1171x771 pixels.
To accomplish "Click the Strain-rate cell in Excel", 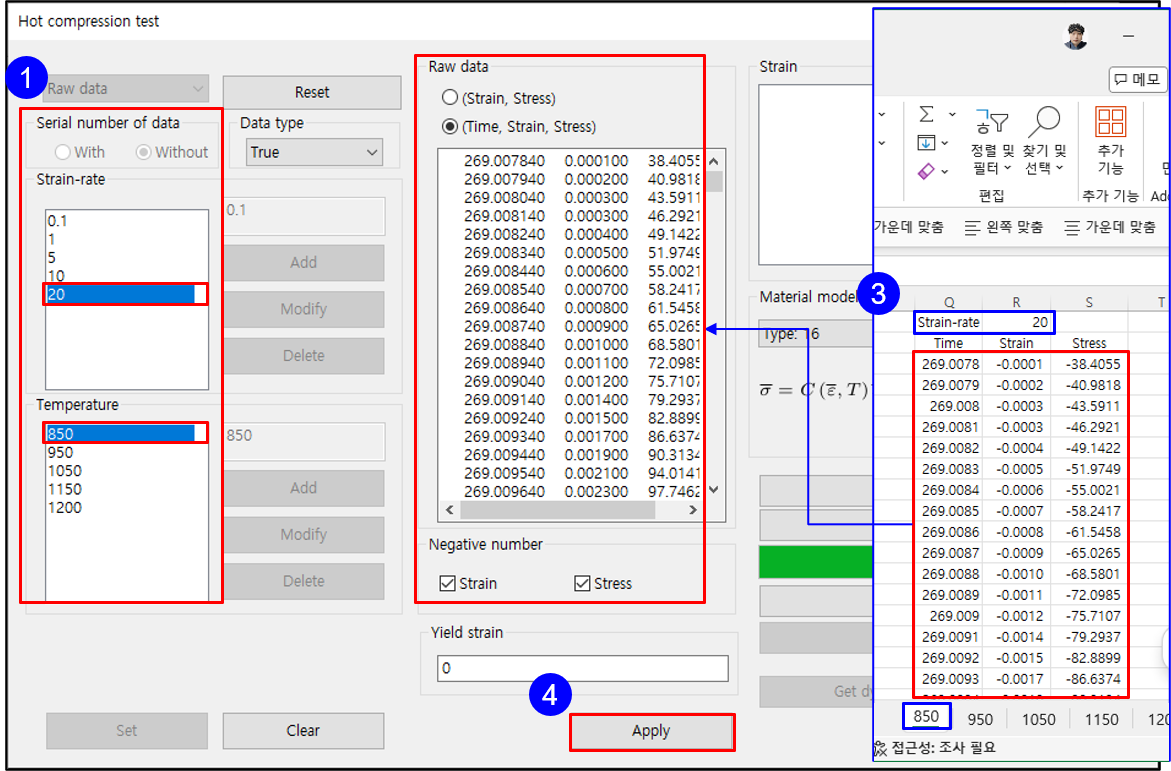I will (x=948, y=323).
